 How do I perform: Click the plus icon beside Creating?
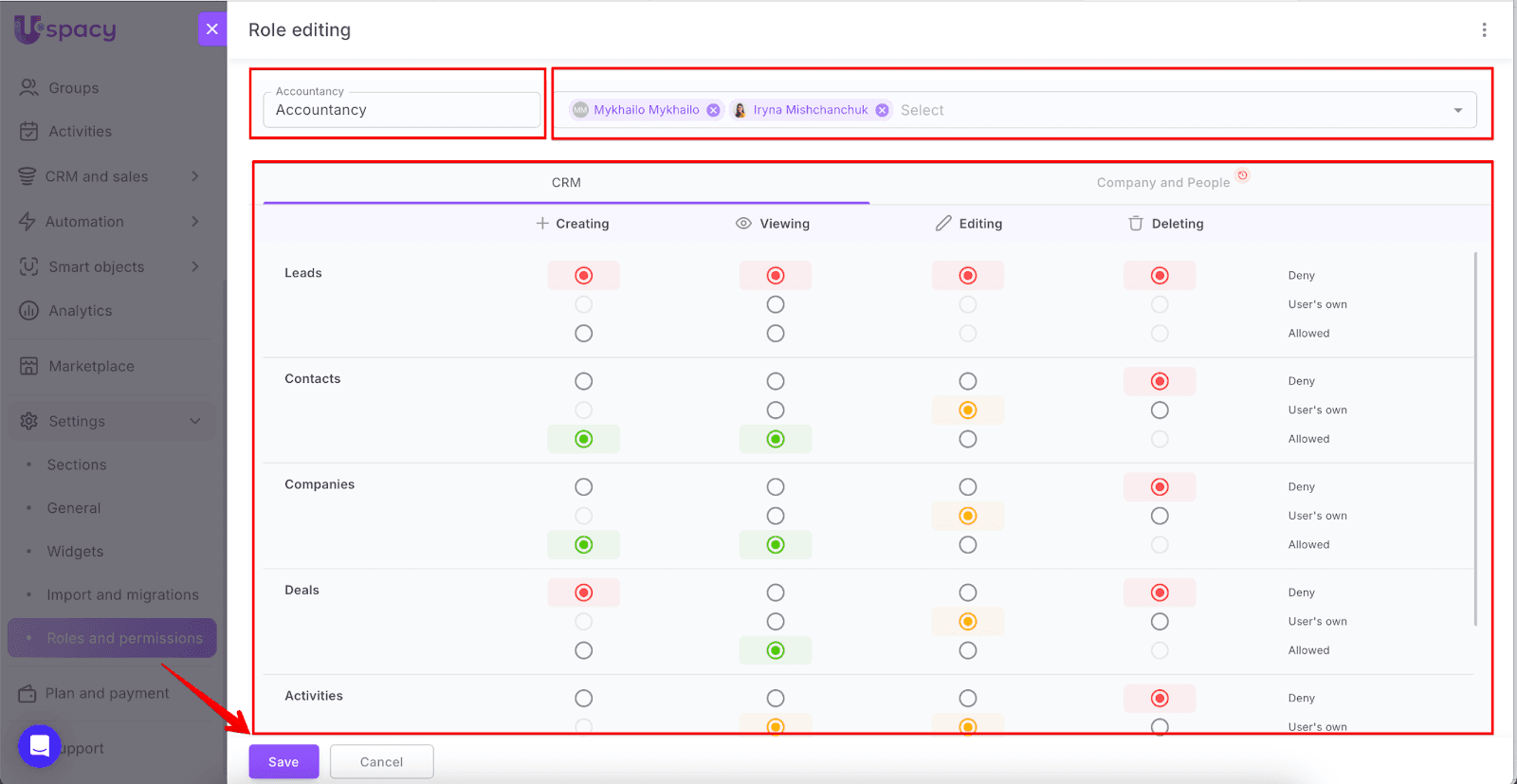pos(542,224)
